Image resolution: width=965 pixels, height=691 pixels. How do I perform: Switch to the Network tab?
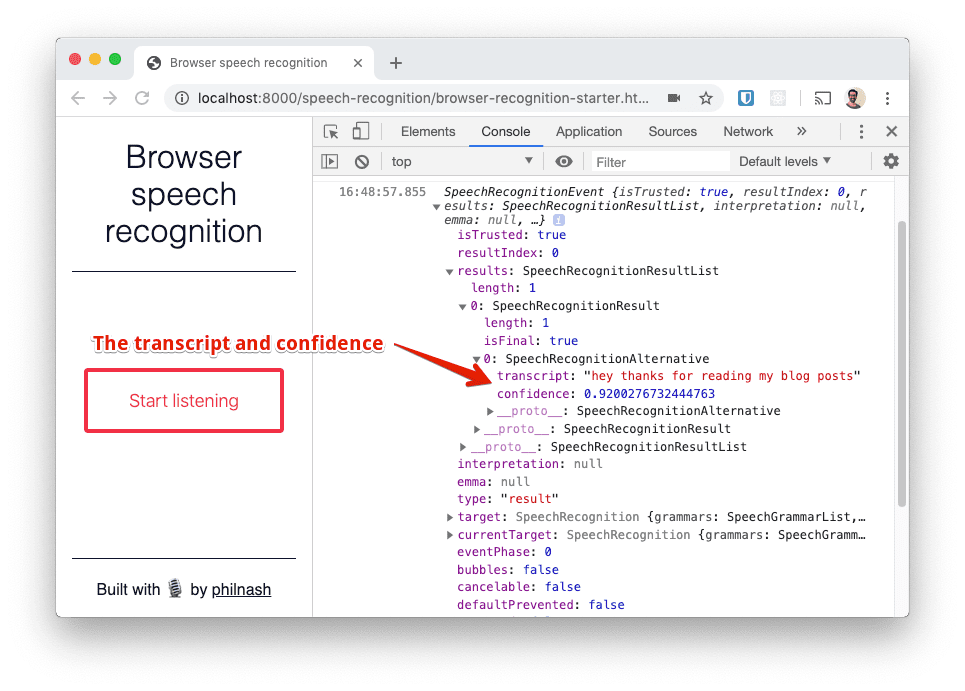tap(747, 131)
